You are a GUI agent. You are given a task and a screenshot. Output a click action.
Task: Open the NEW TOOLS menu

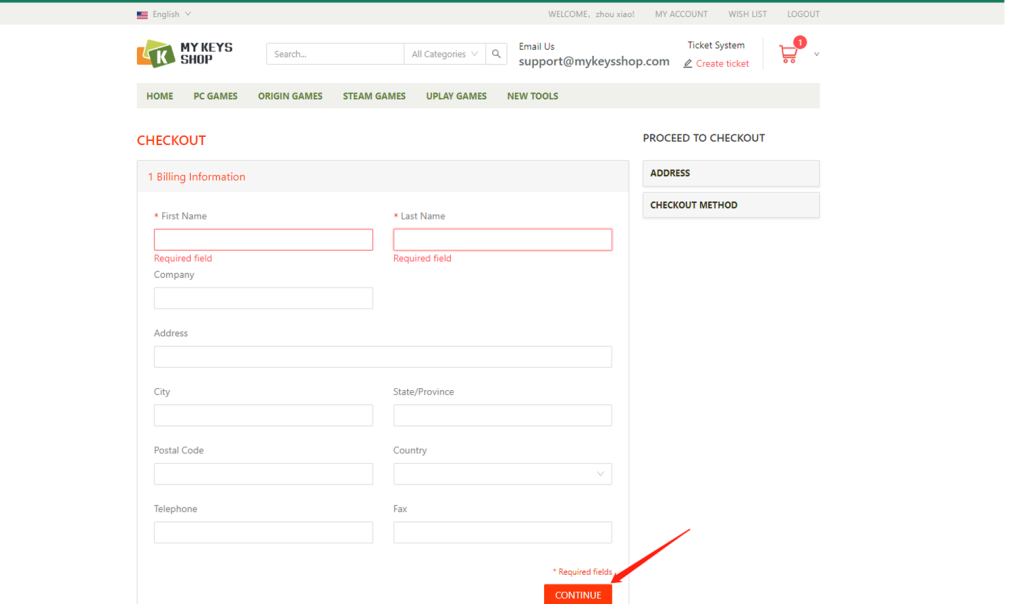[532, 96]
